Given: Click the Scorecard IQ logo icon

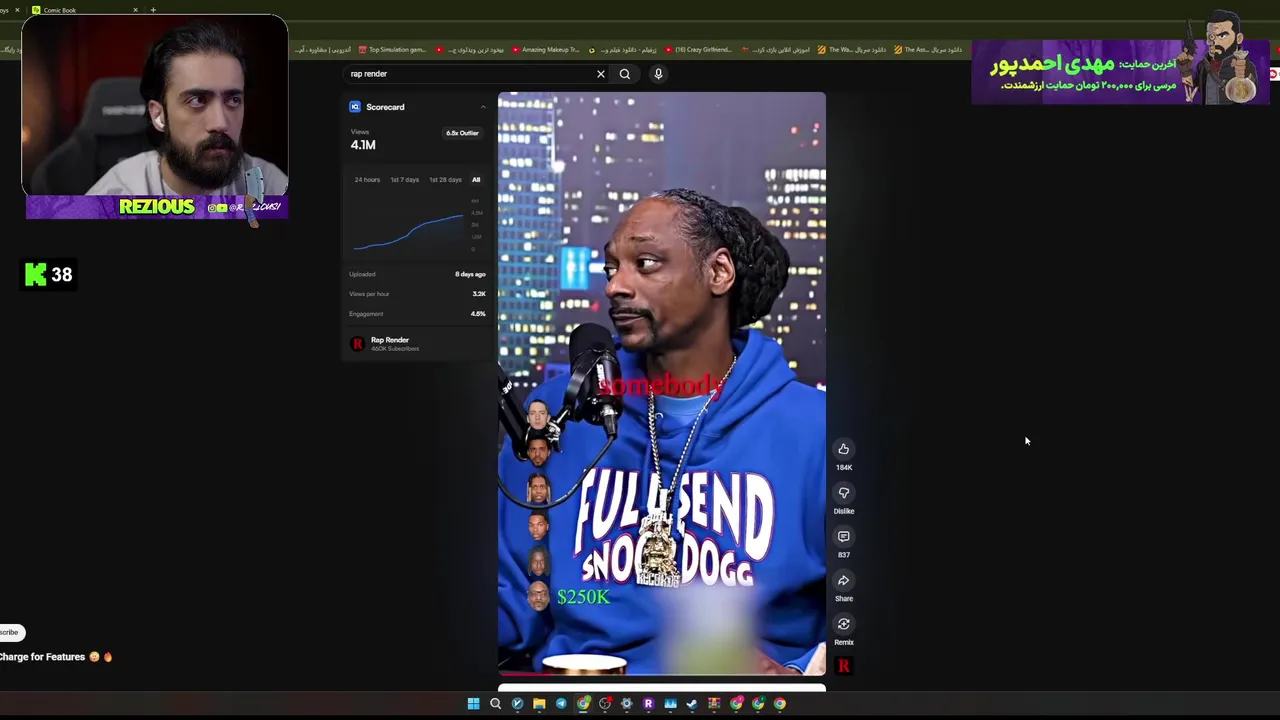Looking at the screenshot, I should [355, 107].
